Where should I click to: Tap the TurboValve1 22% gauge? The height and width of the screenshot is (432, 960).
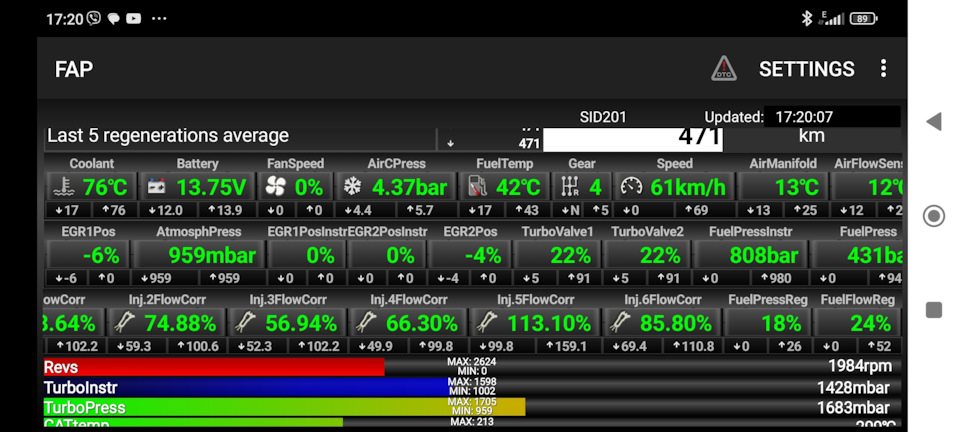coord(557,255)
